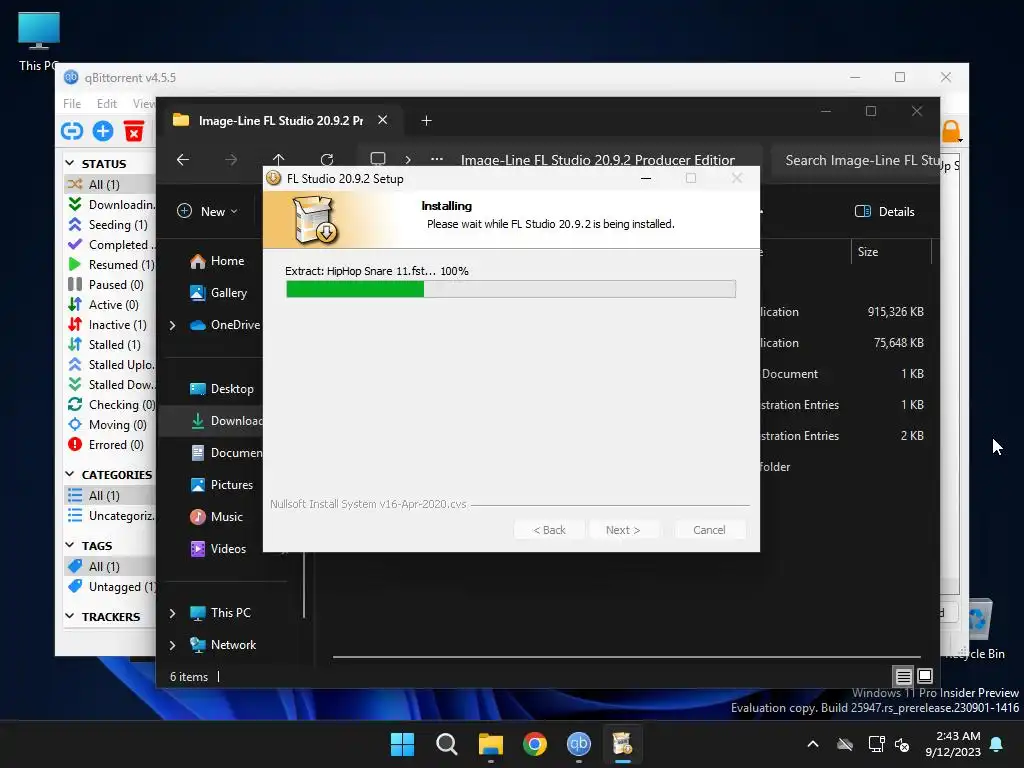
Task: Open Gallery in Explorer sidebar
Action: [x=218, y=293]
